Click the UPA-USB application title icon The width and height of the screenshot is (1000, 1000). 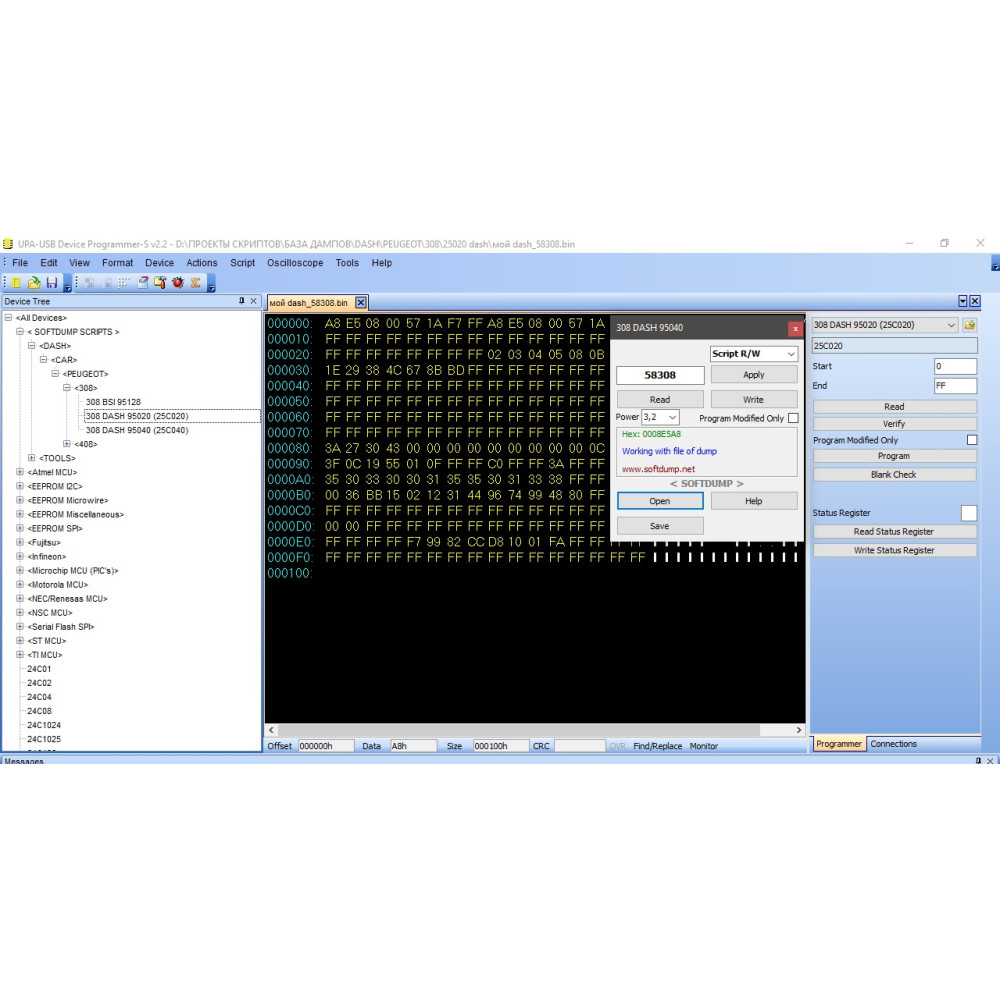8,244
